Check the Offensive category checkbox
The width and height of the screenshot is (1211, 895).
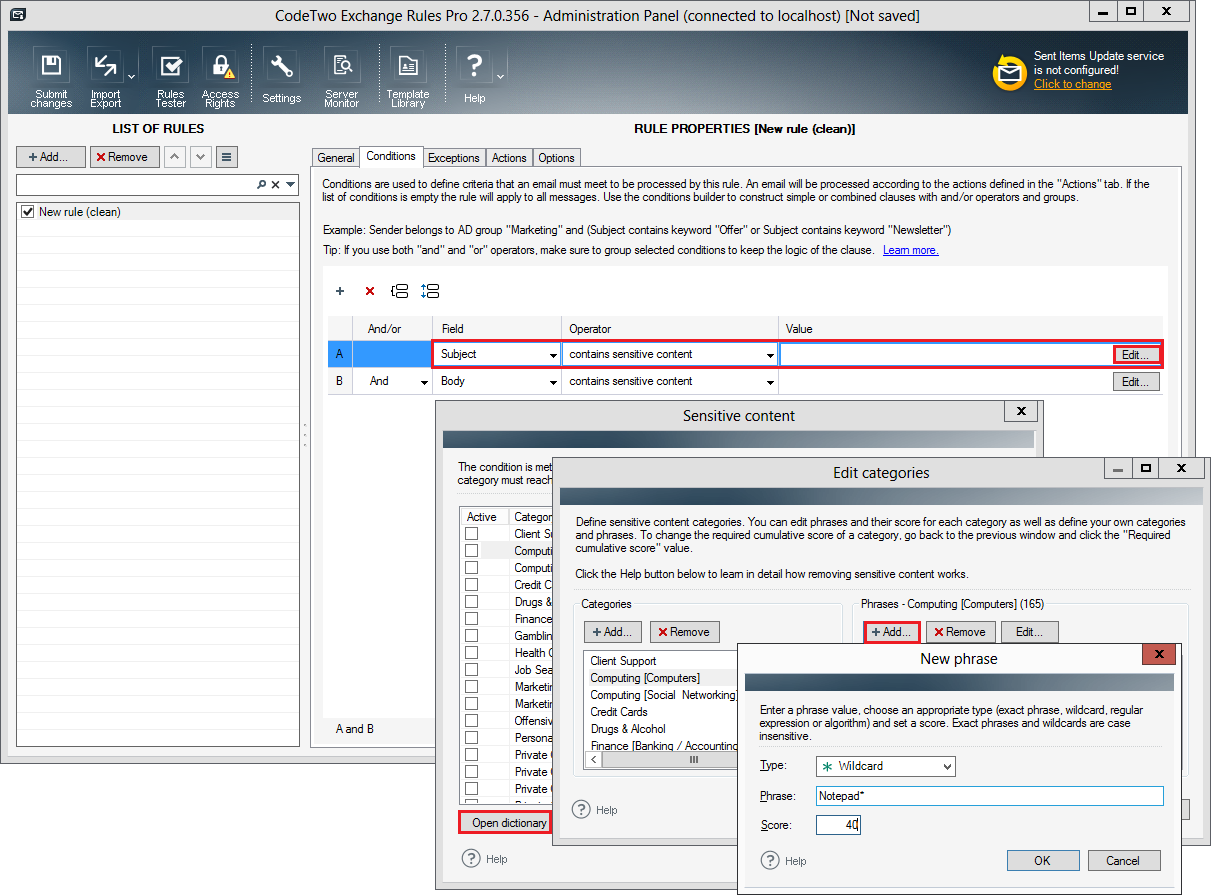(471, 721)
